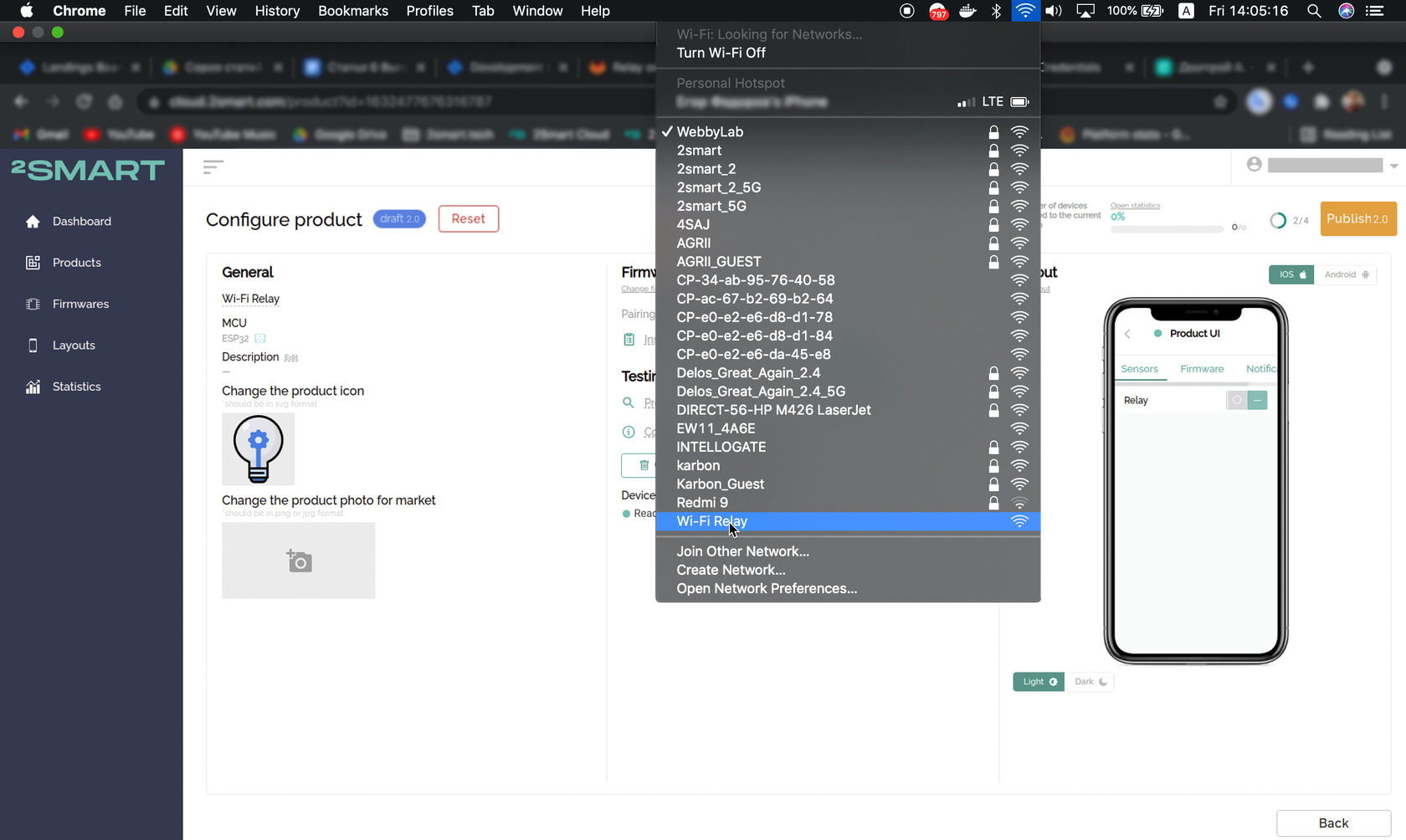Choose Join Other Network...
This screenshot has height=840, width=1406.
[x=848, y=551]
